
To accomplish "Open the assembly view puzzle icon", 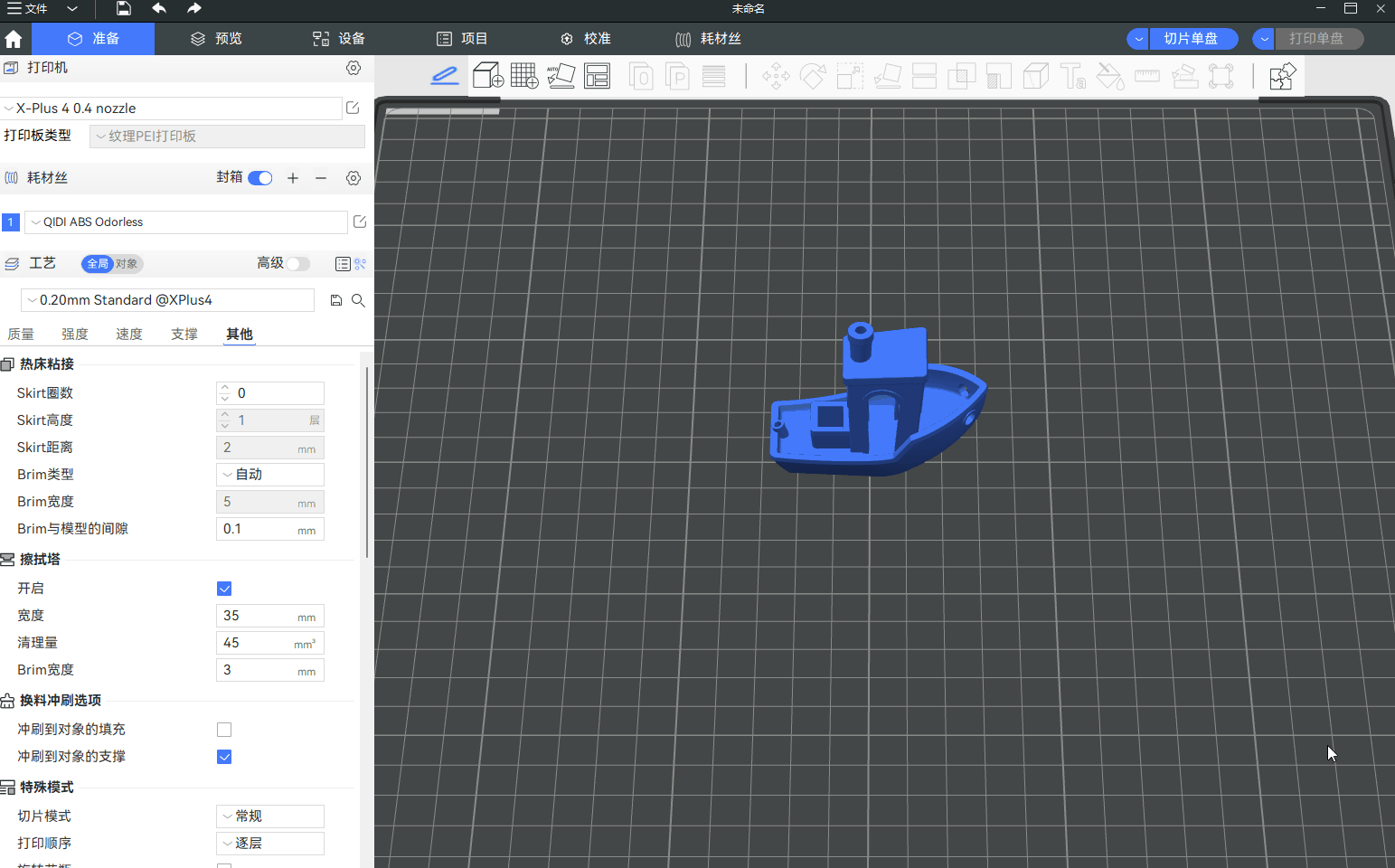I will 1282,77.
